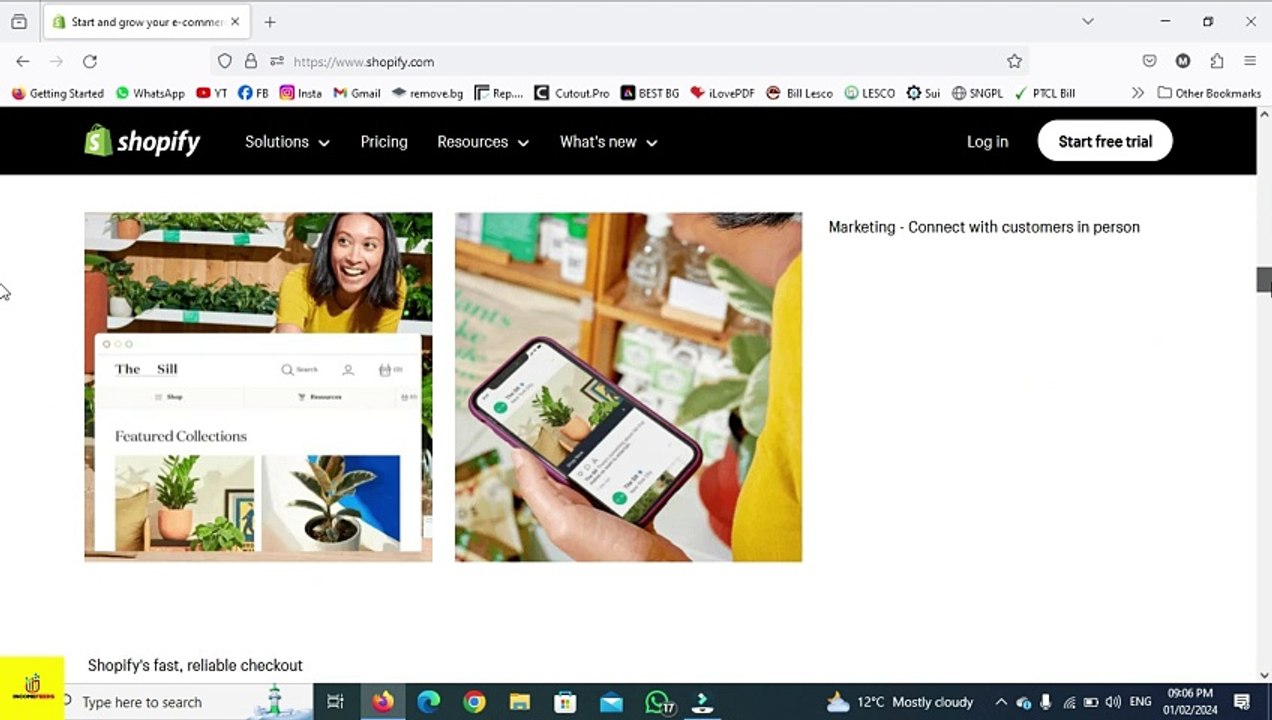Open File Explorer from taskbar

pos(520,702)
